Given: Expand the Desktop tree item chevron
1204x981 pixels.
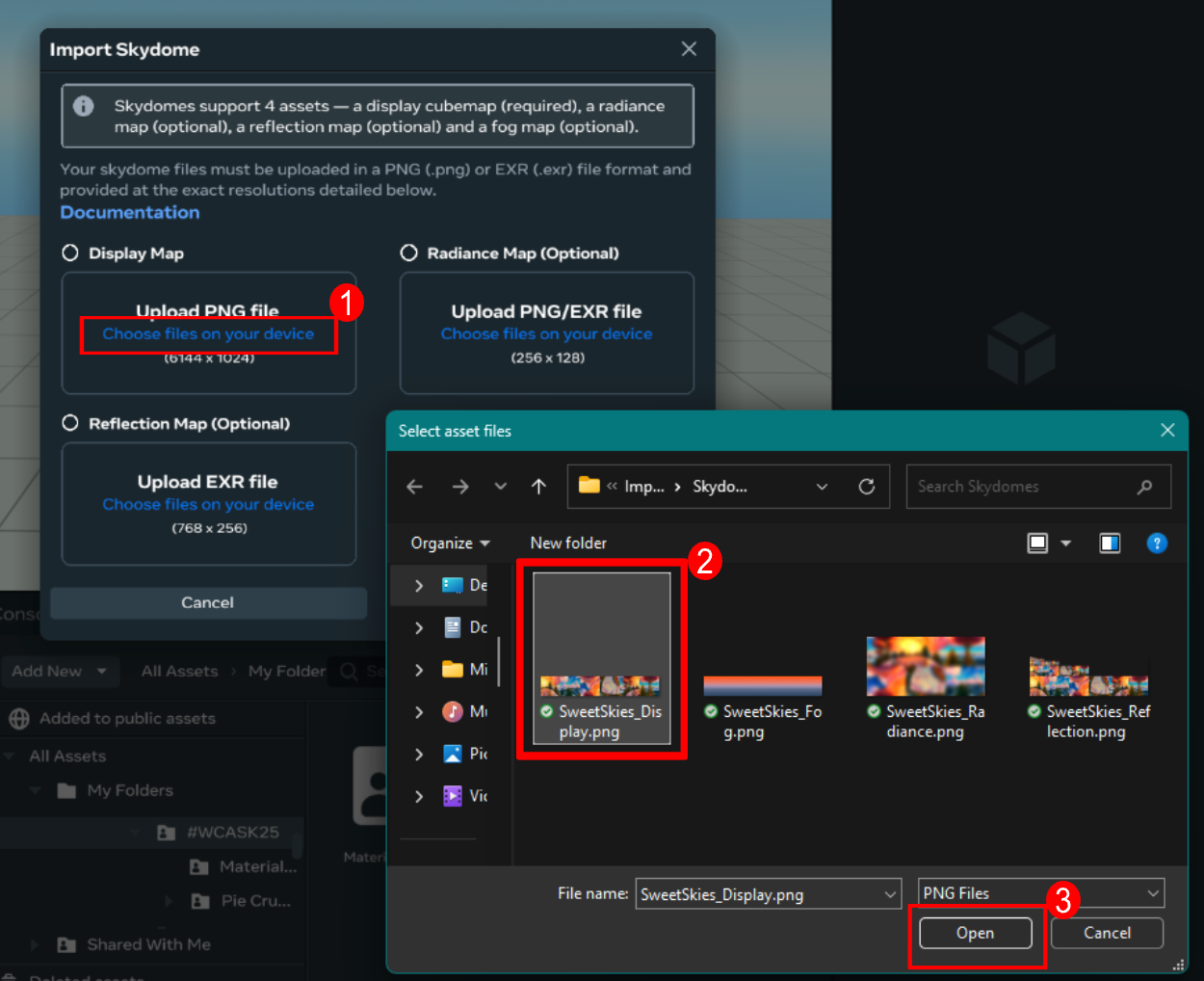Looking at the screenshot, I should (x=418, y=586).
